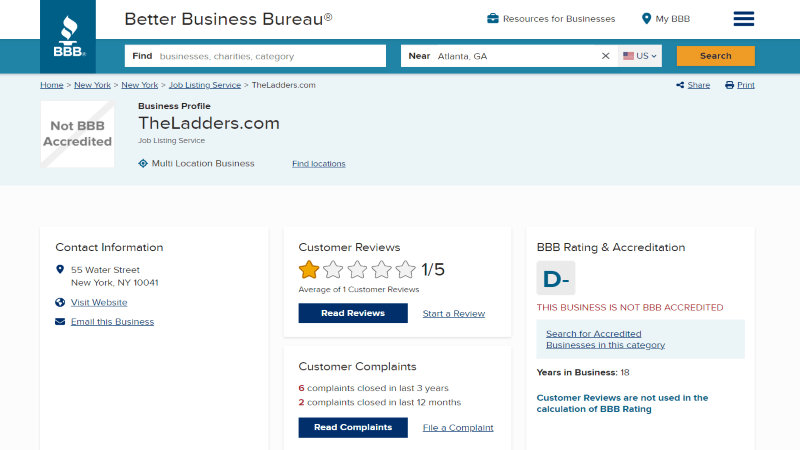
Task: Click Read Complaints button
Action: (x=353, y=428)
